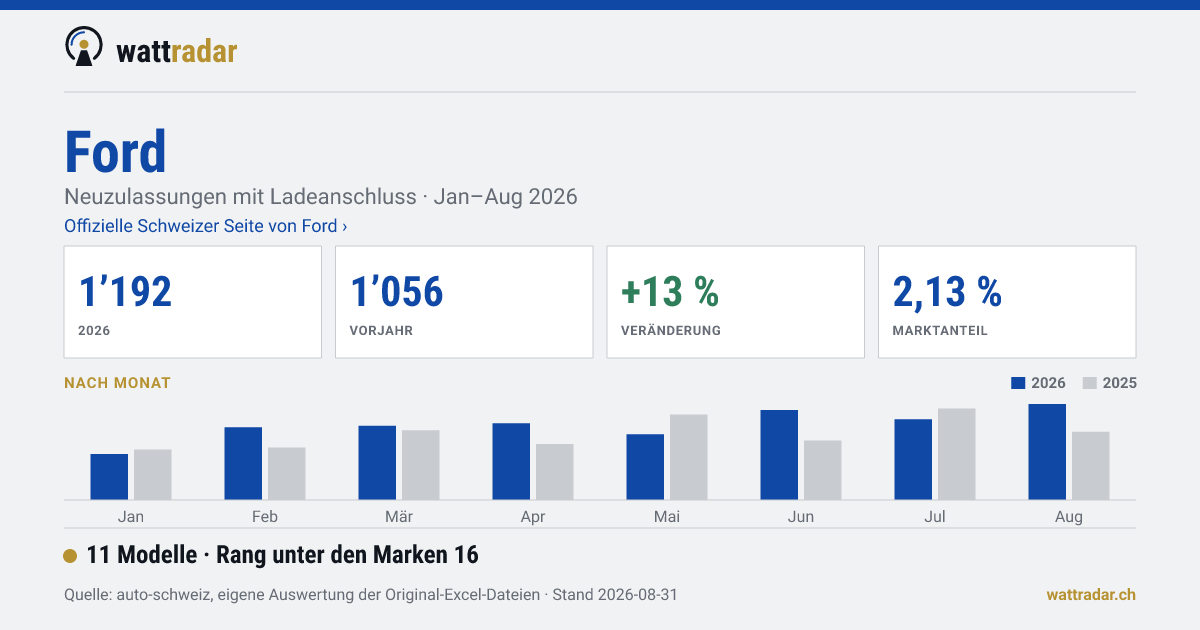Click the 'Jun' axis label
This screenshot has width=1200, height=630.
click(801, 517)
